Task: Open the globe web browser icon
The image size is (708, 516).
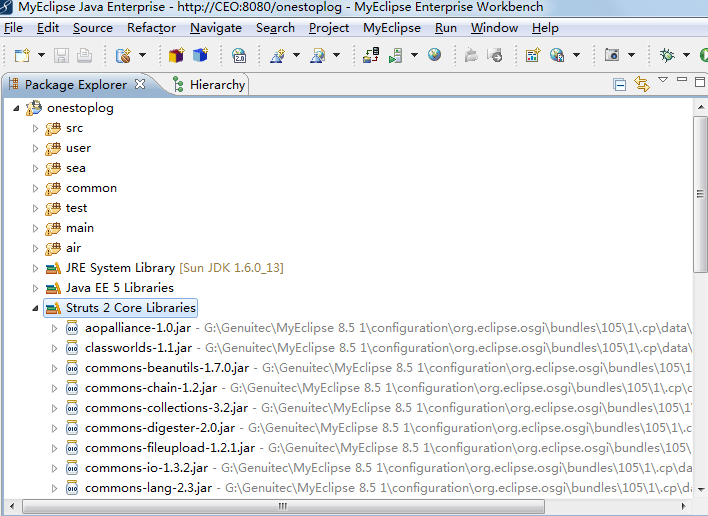Action: click(x=434, y=55)
